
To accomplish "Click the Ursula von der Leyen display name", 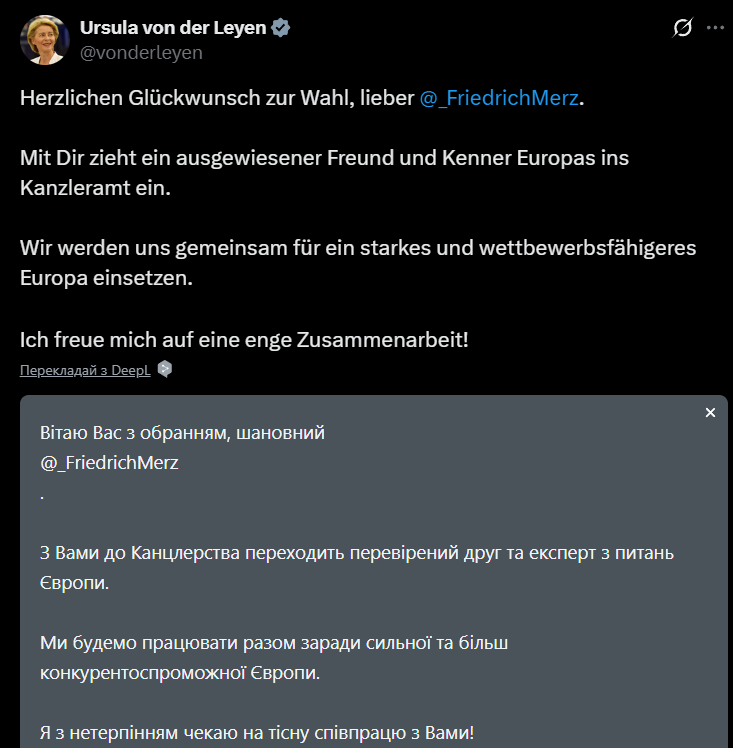I will (x=173, y=28).
